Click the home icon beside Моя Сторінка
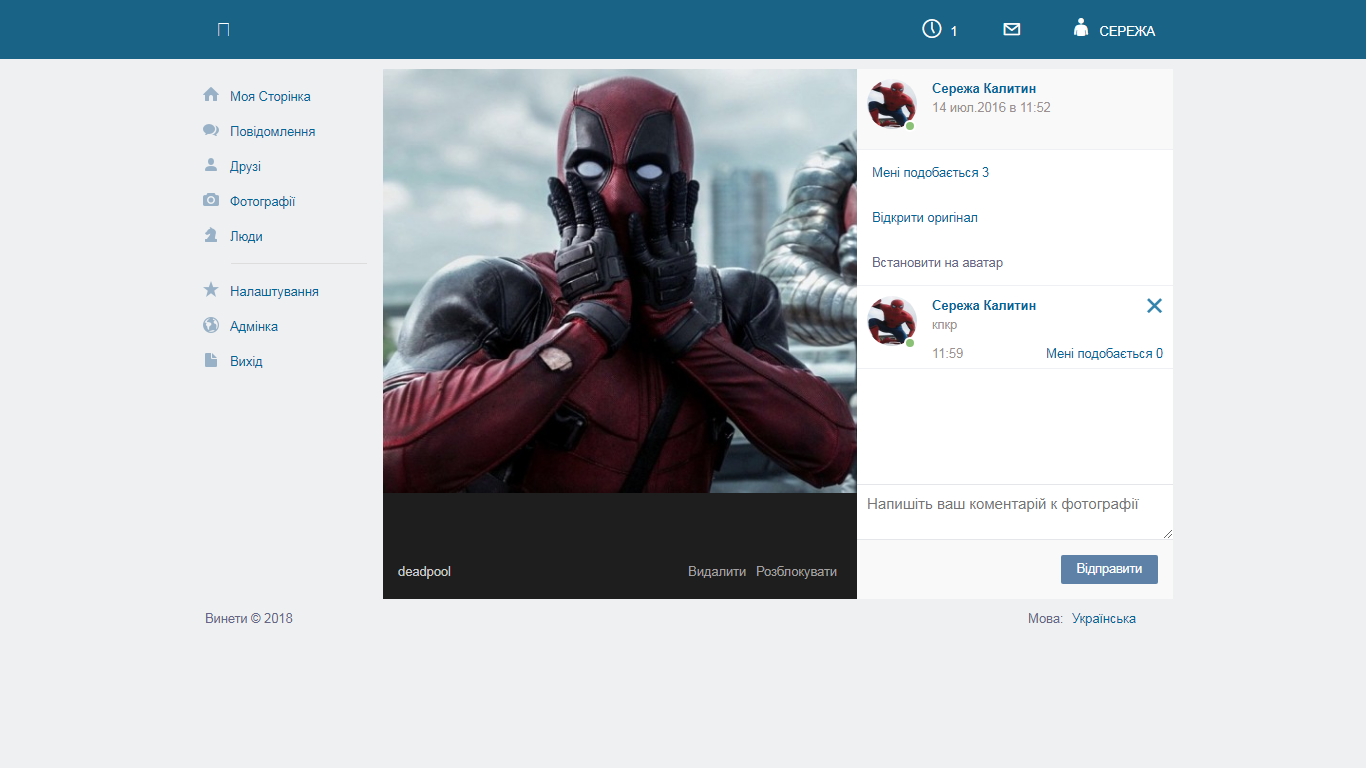Screen dimensions: 1366x768 211,95
